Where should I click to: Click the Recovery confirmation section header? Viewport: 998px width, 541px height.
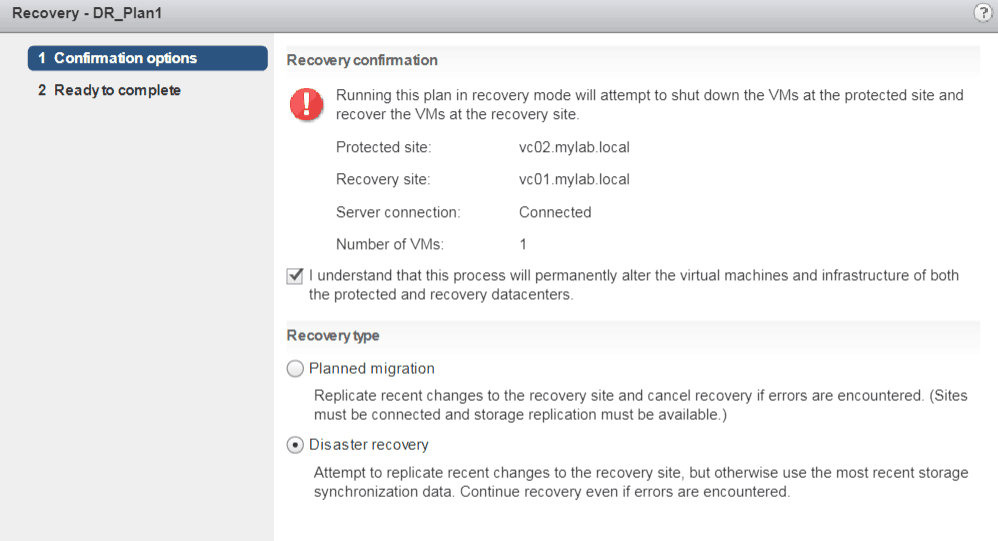[x=362, y=60]
